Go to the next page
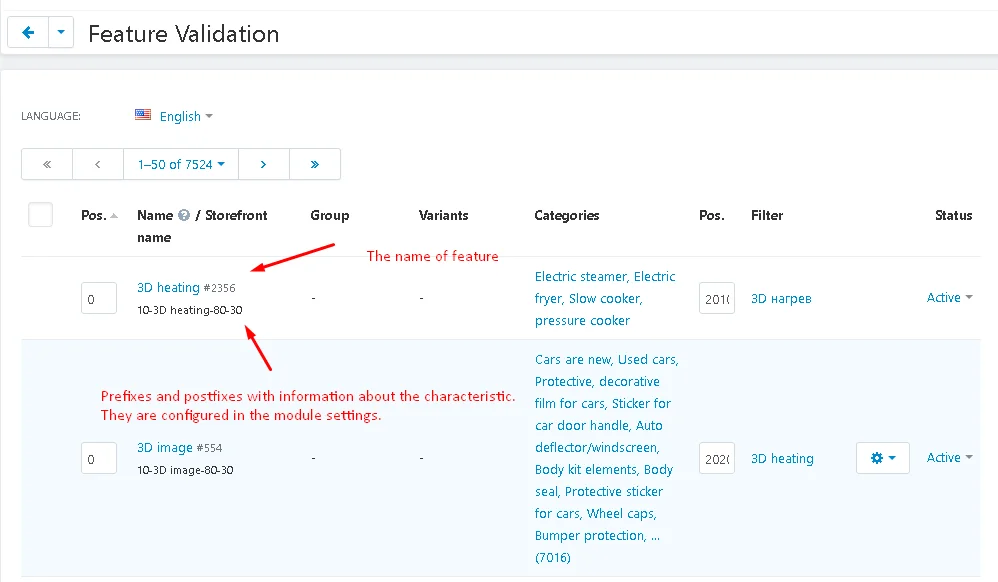998x582 pixels. tap(263, 164)
